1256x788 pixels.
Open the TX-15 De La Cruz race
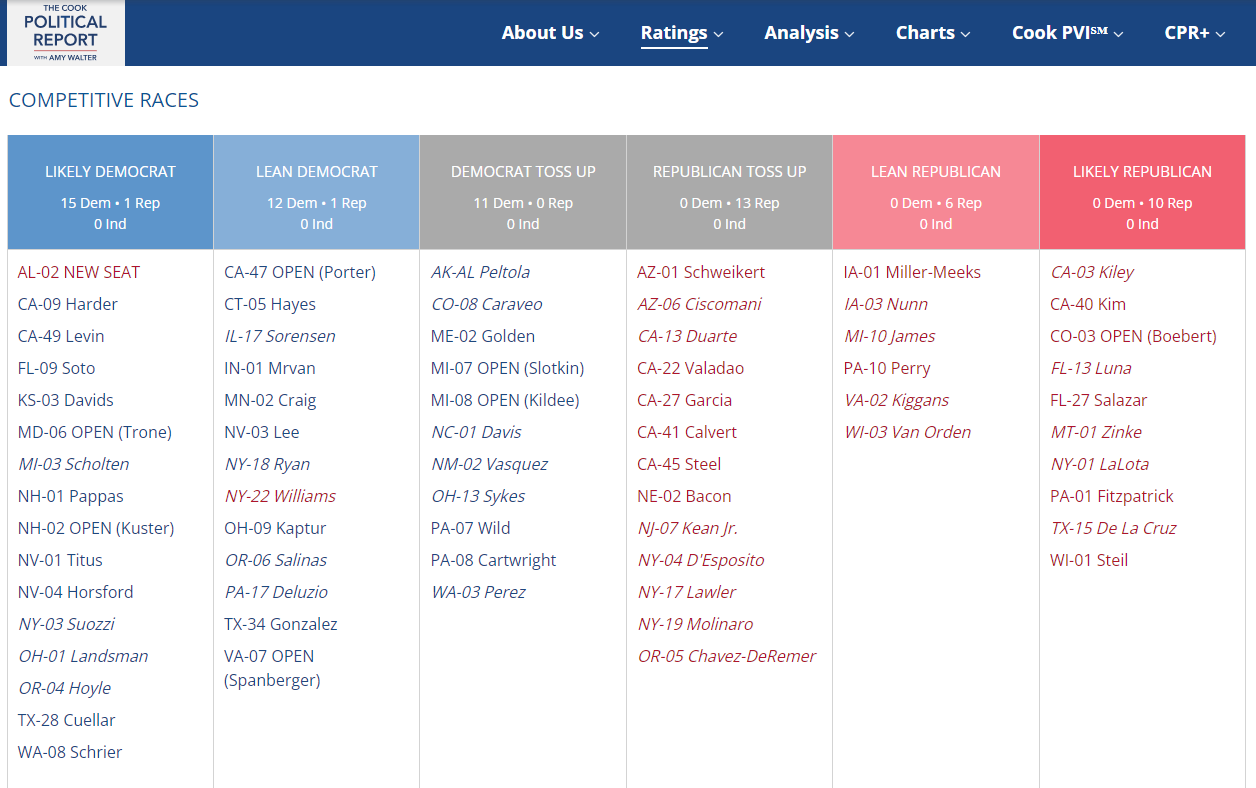point(1113,528)
